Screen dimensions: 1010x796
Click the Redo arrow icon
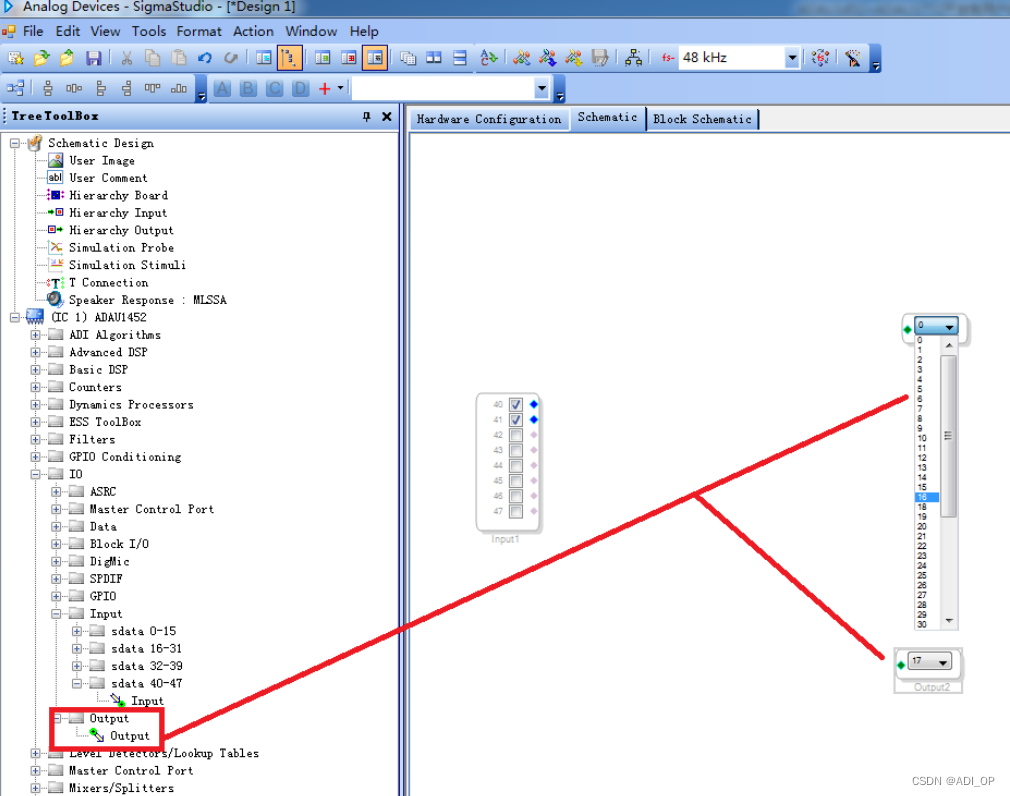point(231,58)
